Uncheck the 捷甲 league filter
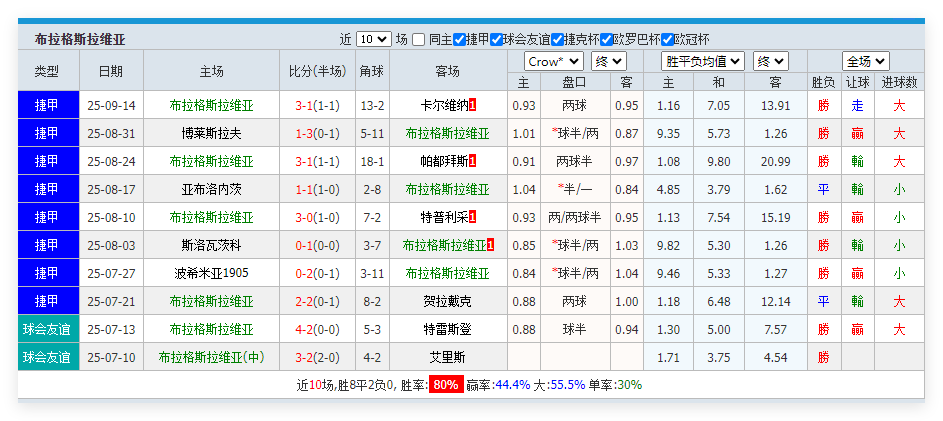The image size is (943, 421). click(x=460, y=39)
